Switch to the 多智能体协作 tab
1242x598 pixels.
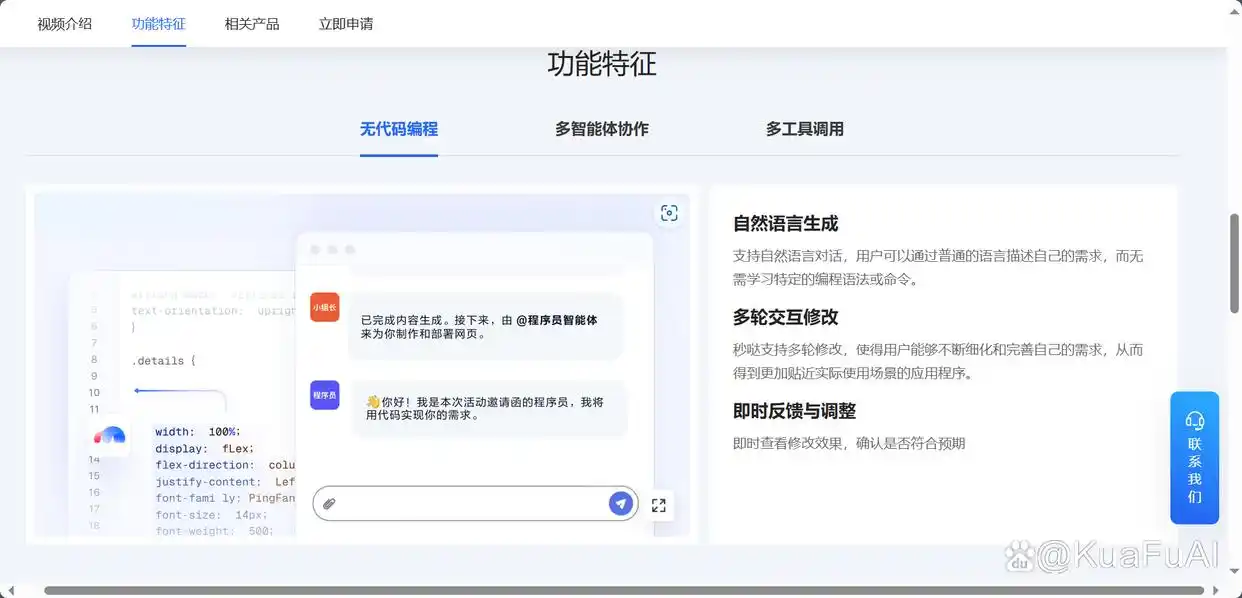(601, 128)
